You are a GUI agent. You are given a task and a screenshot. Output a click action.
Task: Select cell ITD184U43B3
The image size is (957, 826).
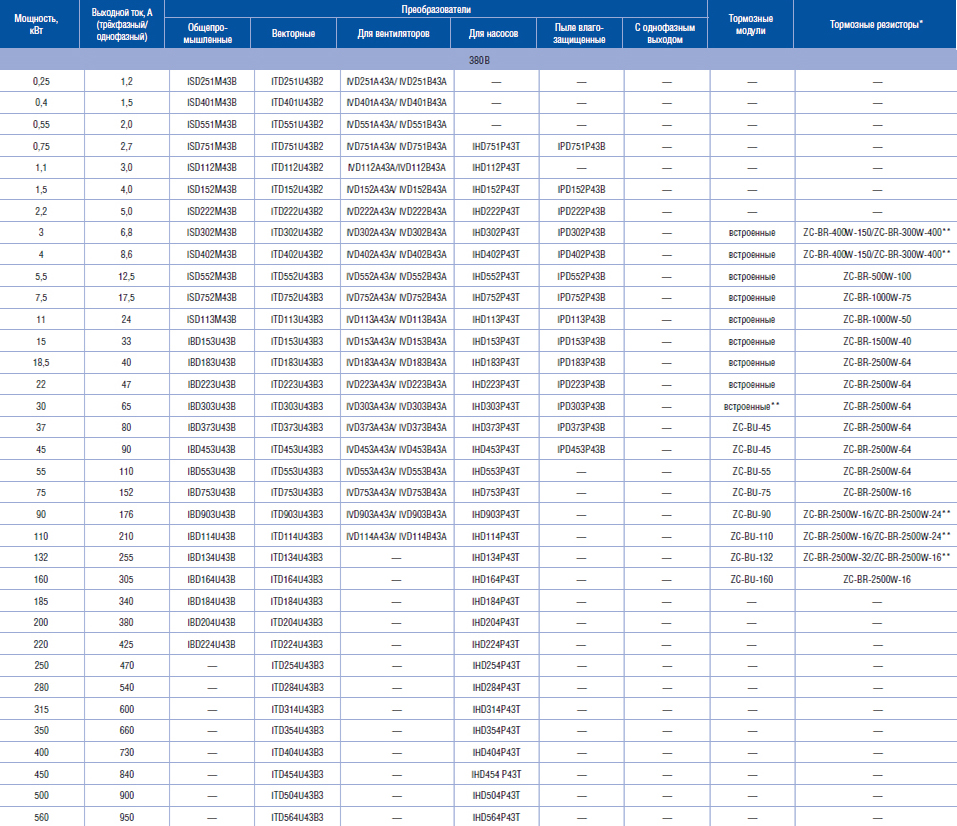click(x=297, y=601)
